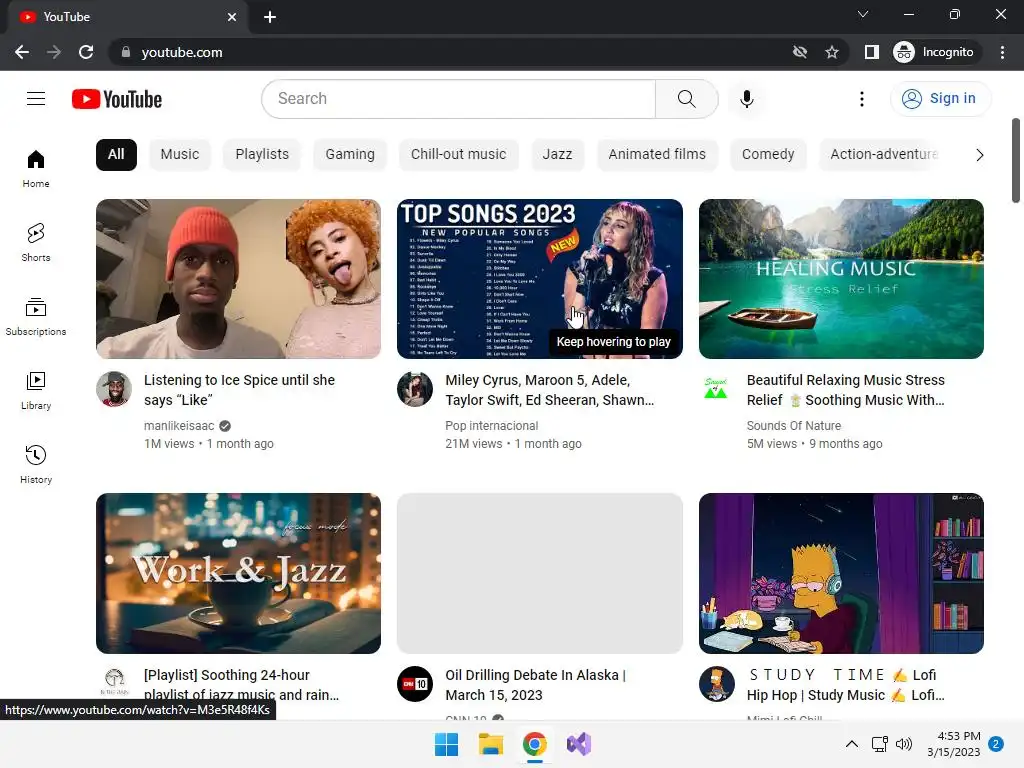Open Bart Simpson Study Time thumbnail
The image size is (1024, 768).
point(841,573)
